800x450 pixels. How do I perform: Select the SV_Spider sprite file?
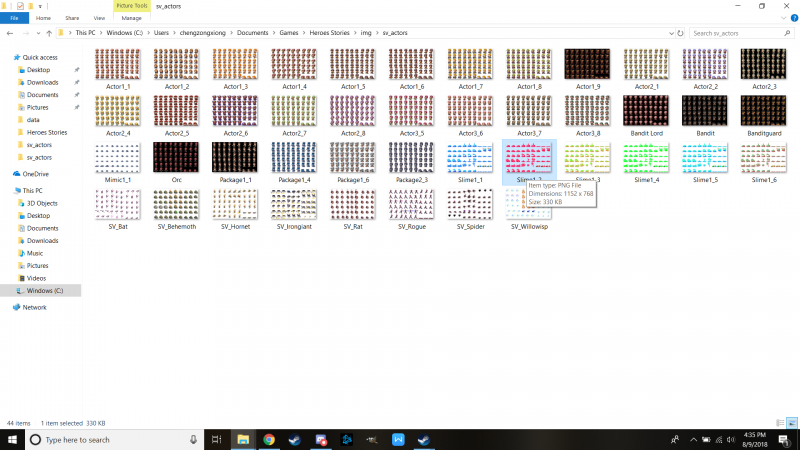click(470, 209)
